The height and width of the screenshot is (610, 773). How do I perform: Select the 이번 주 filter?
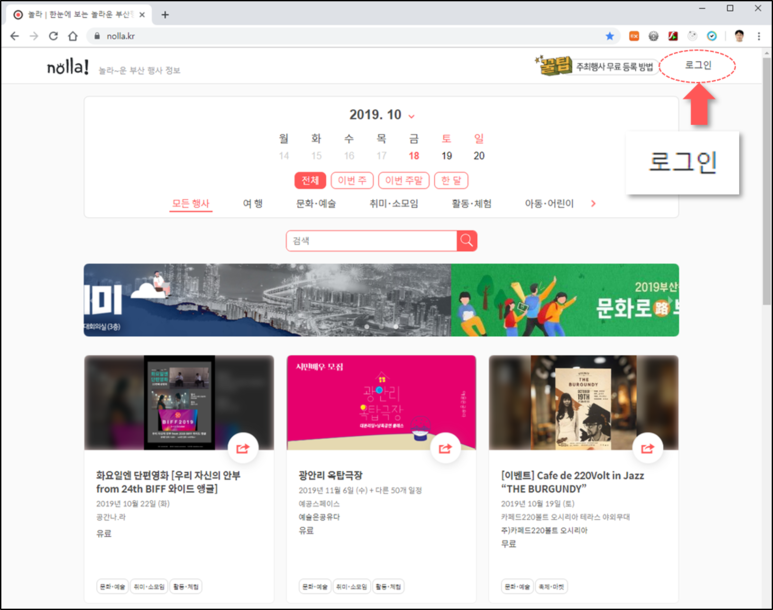352,180
